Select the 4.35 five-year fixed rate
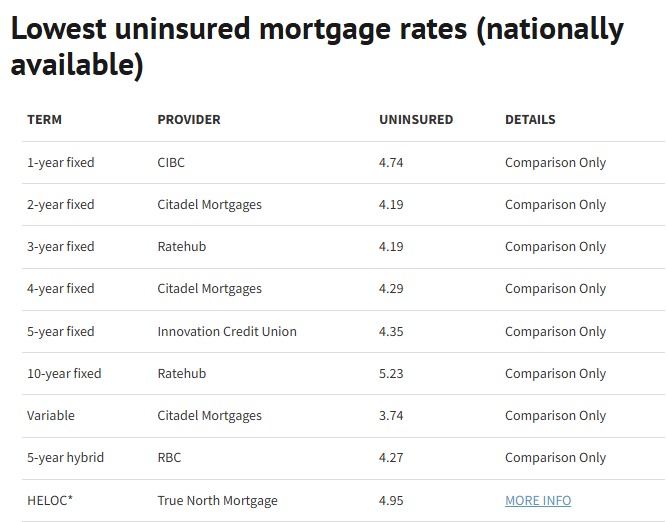The height and width of the screenshot is (522, 667). pos(391,331)
